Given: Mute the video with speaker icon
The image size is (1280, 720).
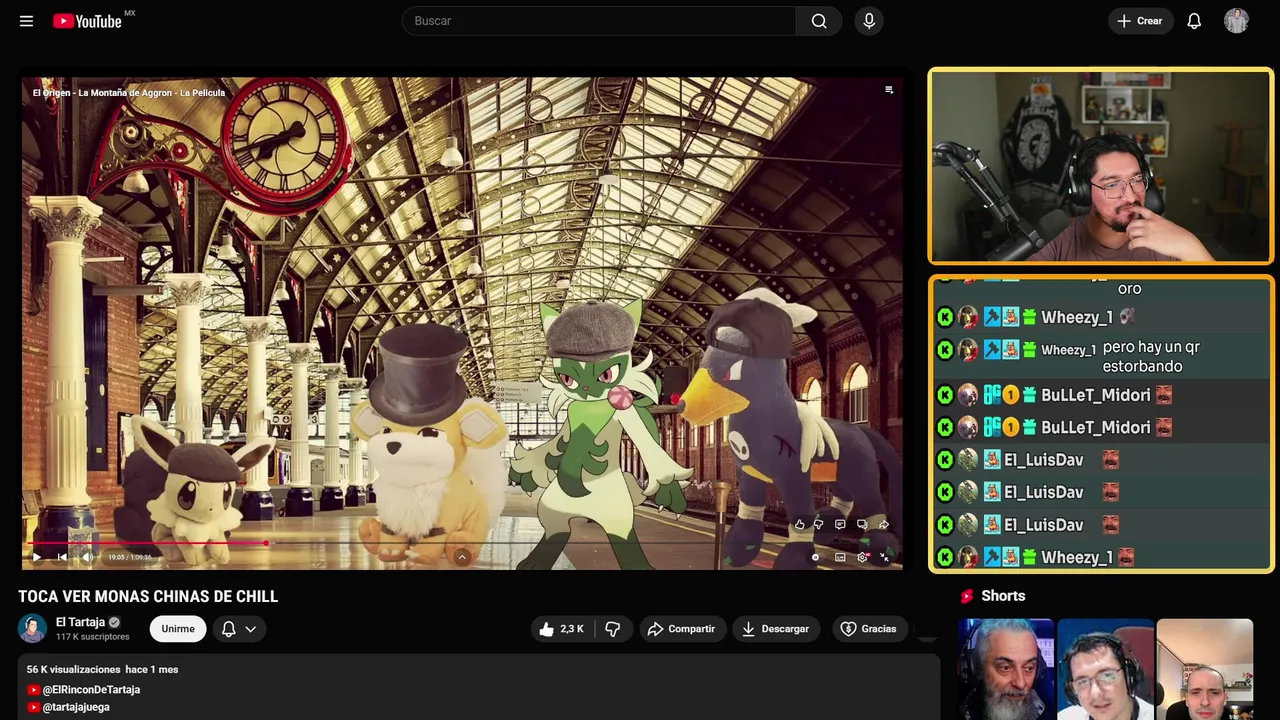Looking at the screenshot, I should [87, 557].
